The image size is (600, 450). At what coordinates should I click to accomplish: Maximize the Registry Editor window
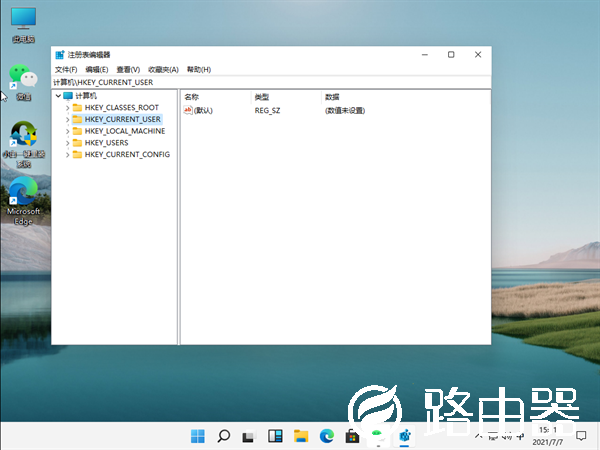click(x=451, y=55)
